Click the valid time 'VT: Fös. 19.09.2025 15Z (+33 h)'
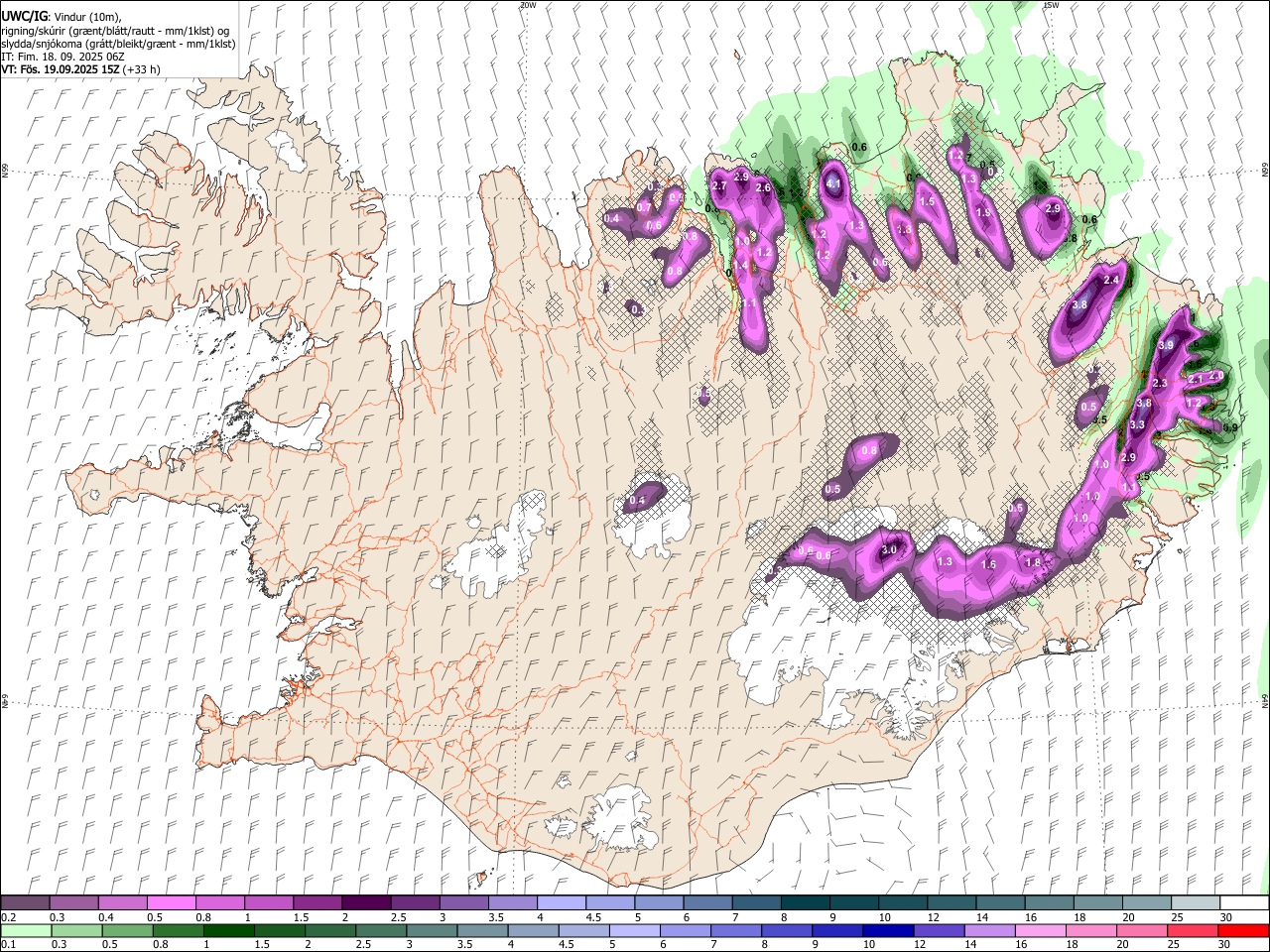This screenshot has height=952, width=1270. 81,69
